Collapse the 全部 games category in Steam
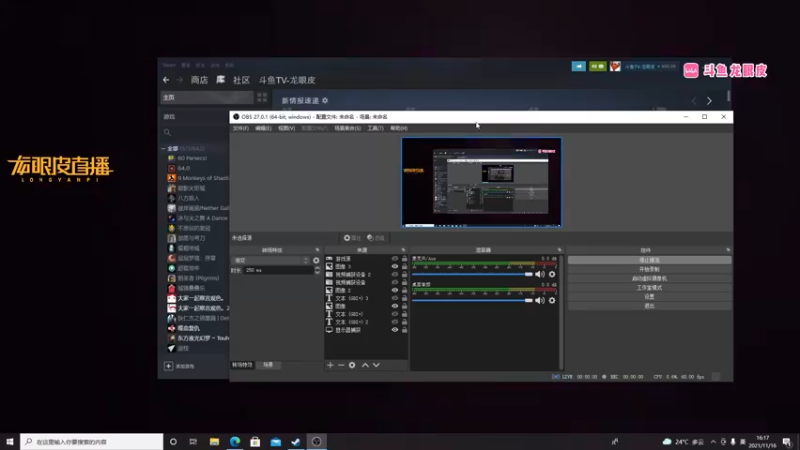Screen dimensions: 800x450 tap(163, 148)
